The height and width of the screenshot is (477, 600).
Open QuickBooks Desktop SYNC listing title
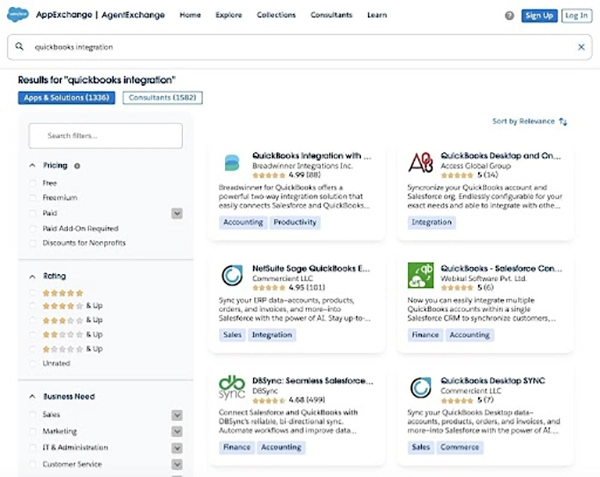coord(492,381)
